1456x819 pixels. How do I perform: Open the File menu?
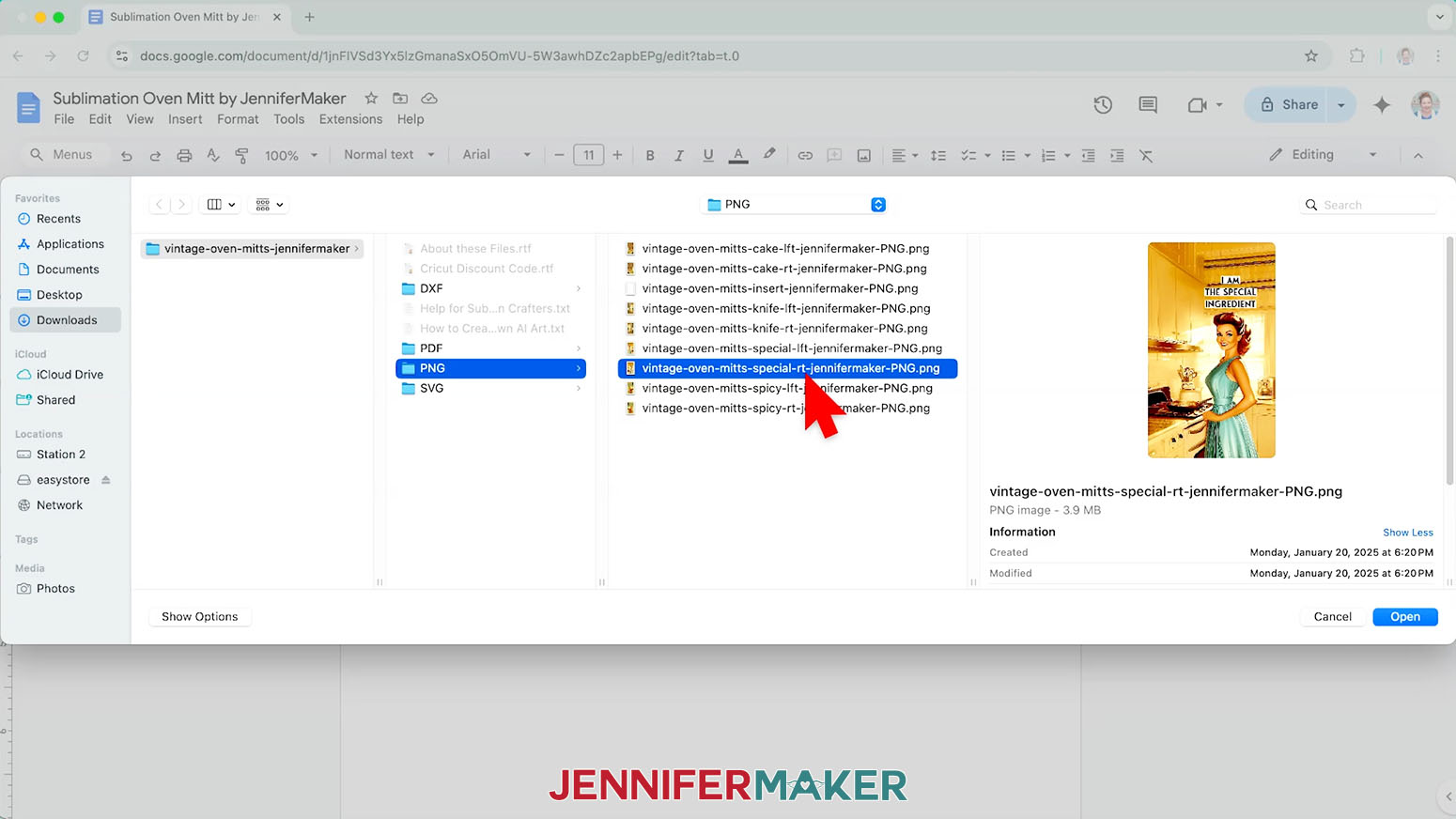tap(64, 119)
